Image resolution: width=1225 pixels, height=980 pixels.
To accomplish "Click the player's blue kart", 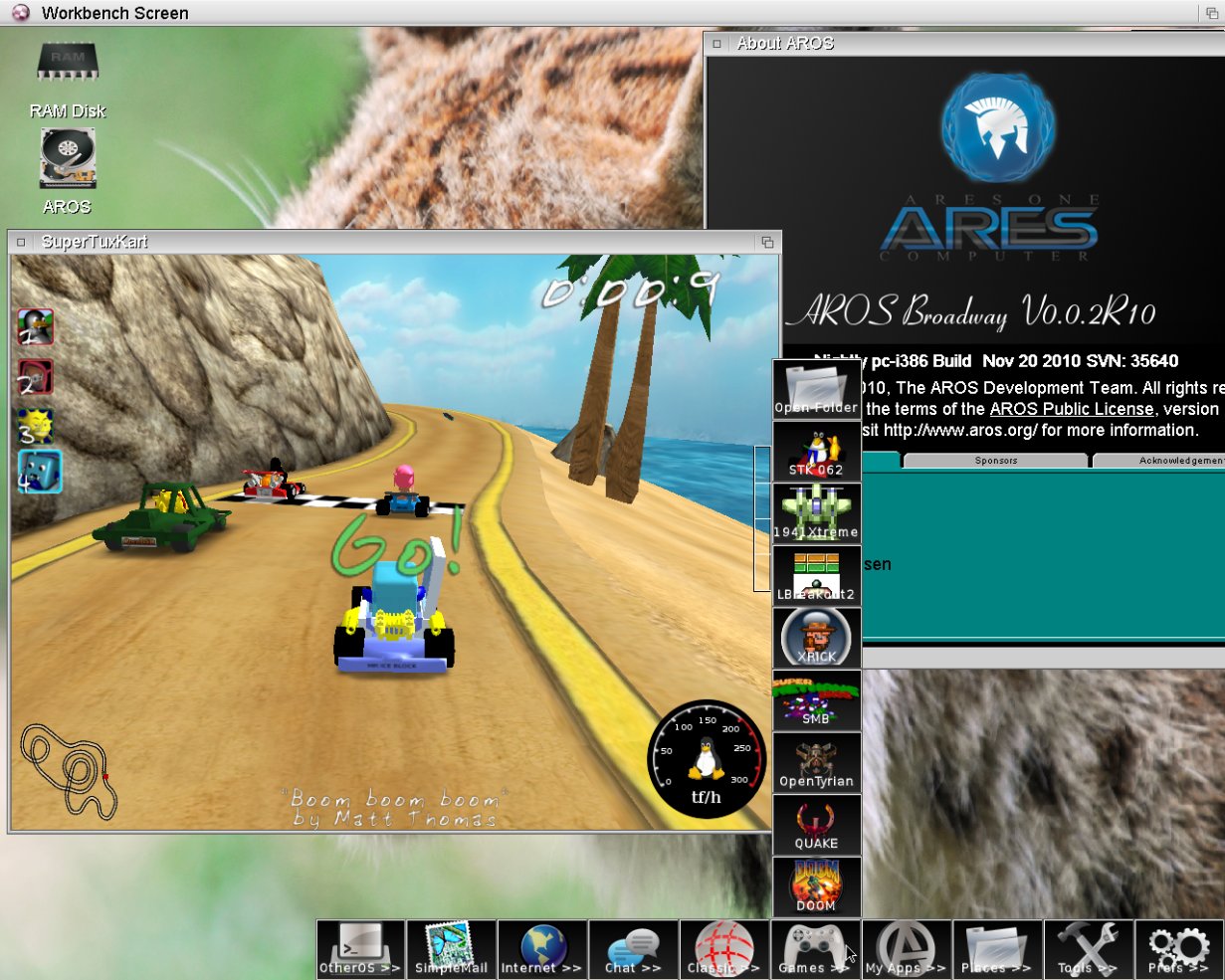I will point(395,617).
